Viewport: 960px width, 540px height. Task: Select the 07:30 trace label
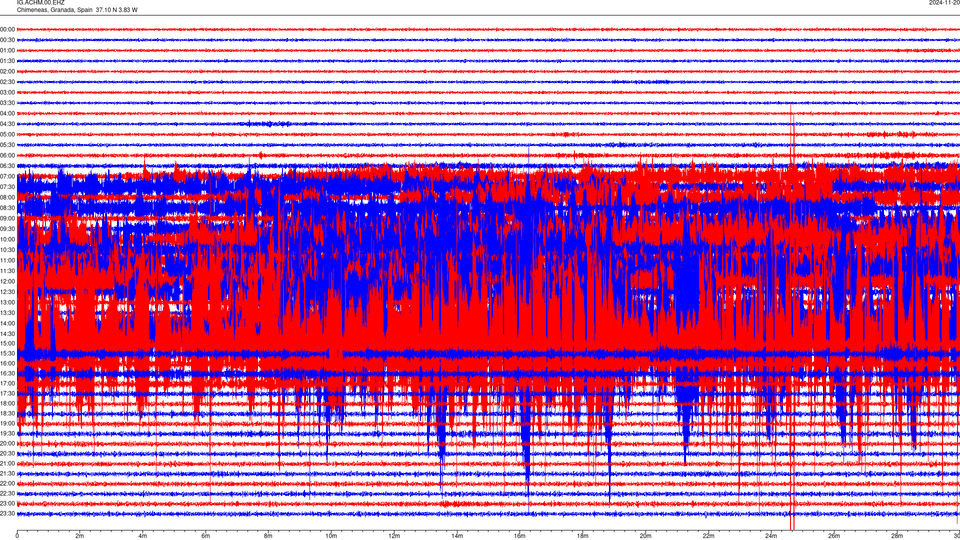point(7,187)
